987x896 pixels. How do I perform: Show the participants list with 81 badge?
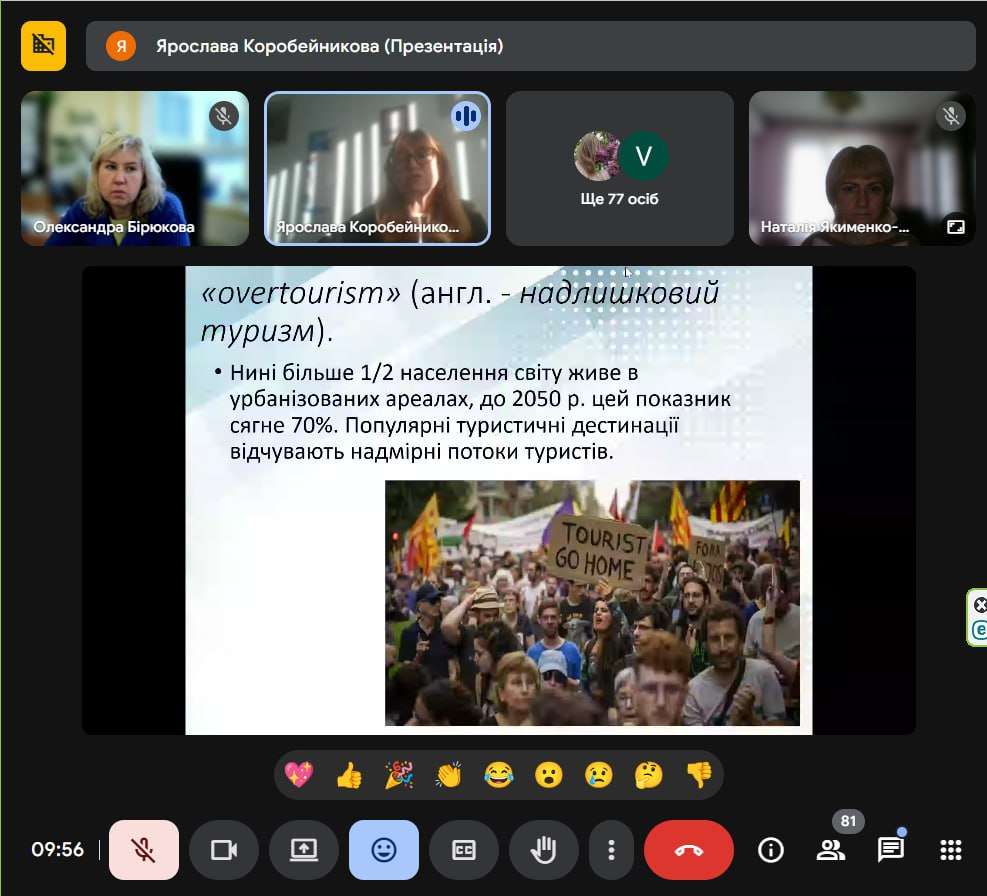831,850
